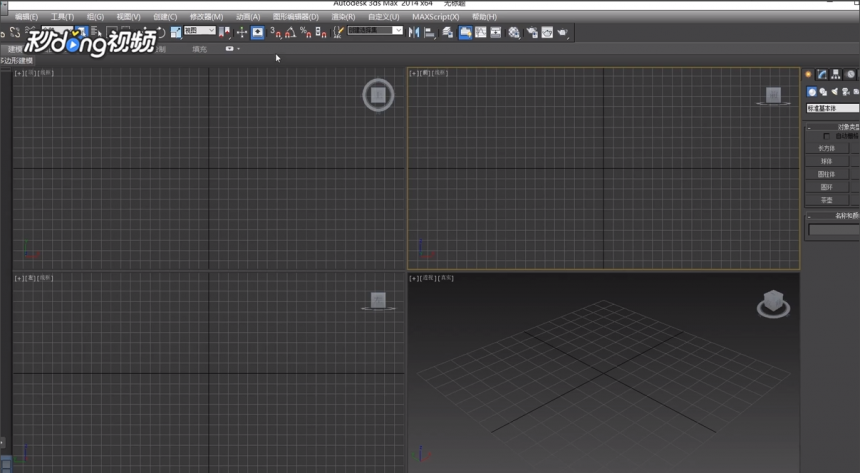Click the Perspective viewport ViewCube
Viewport: 860px width, 473px height.
coord(773,304)
